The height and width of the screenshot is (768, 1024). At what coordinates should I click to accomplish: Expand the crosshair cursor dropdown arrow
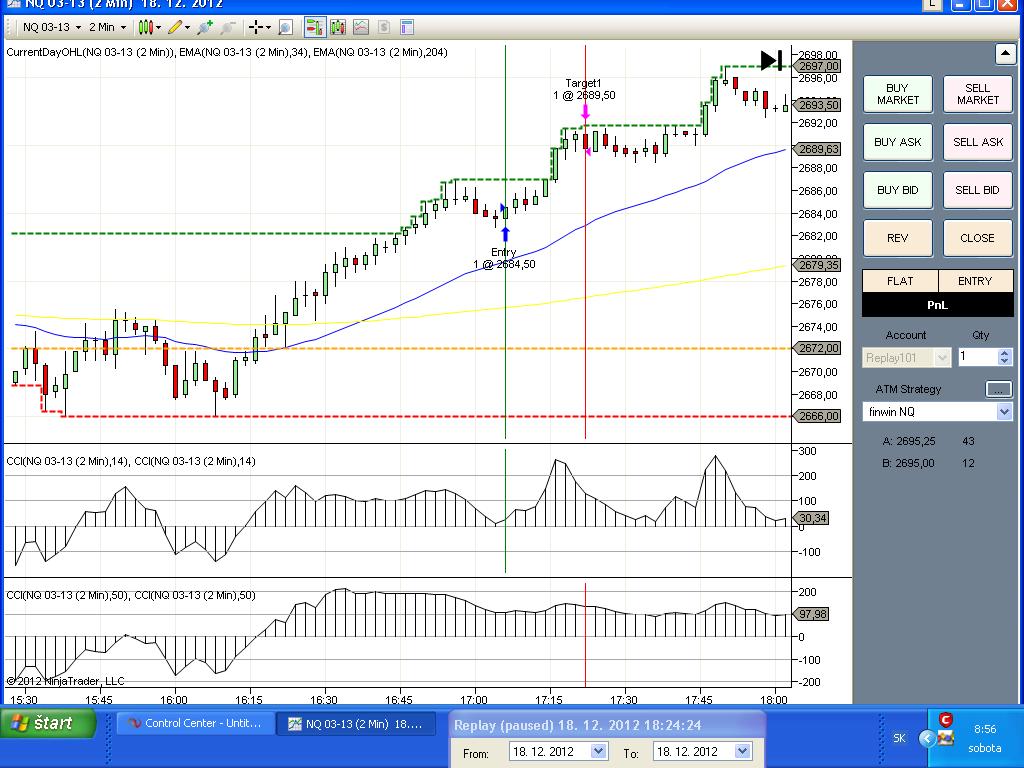coord(268,27)
